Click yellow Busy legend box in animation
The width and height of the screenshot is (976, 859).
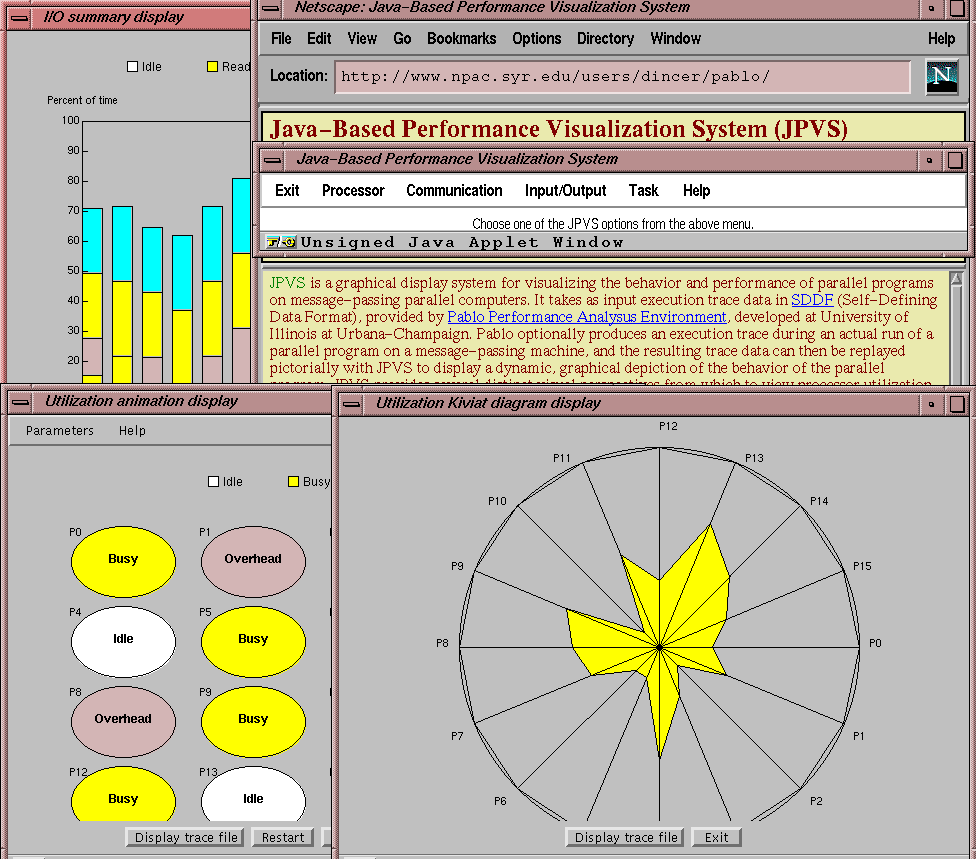click(294, 482)
